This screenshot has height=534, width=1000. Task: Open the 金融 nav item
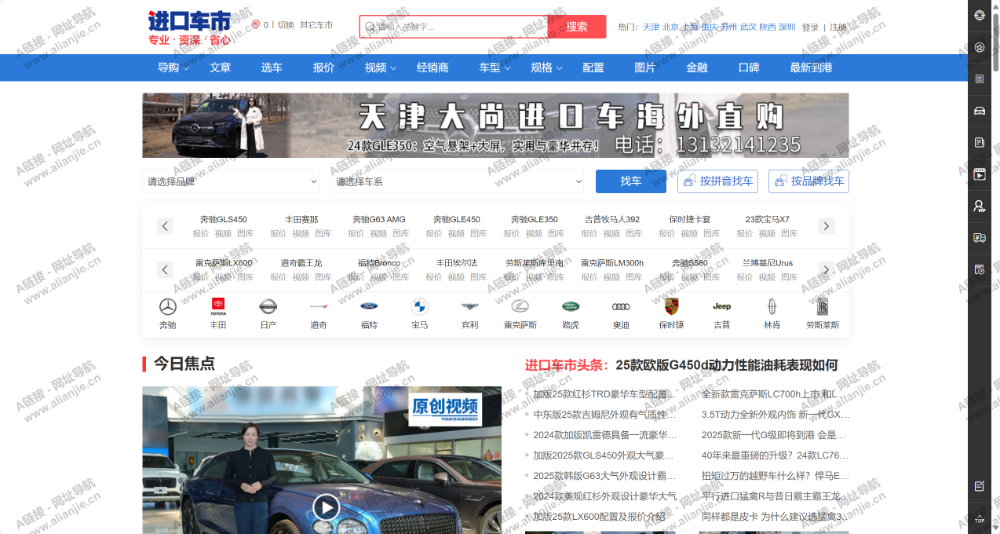pos(696,68)
